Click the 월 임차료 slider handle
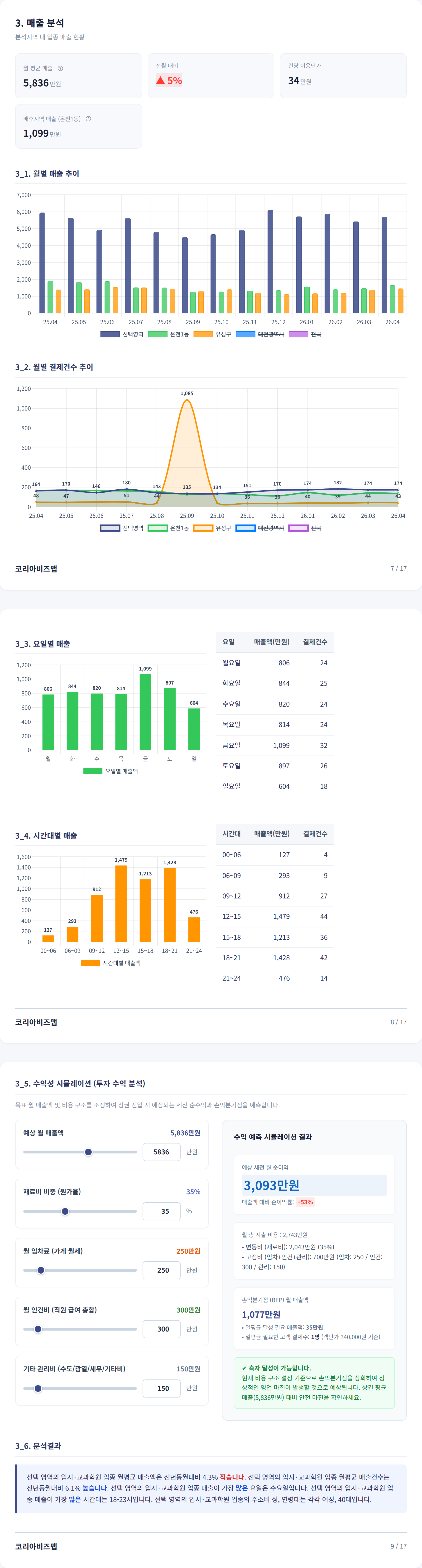Screen dimensions: 422x1568 [x=41, y=1270]
